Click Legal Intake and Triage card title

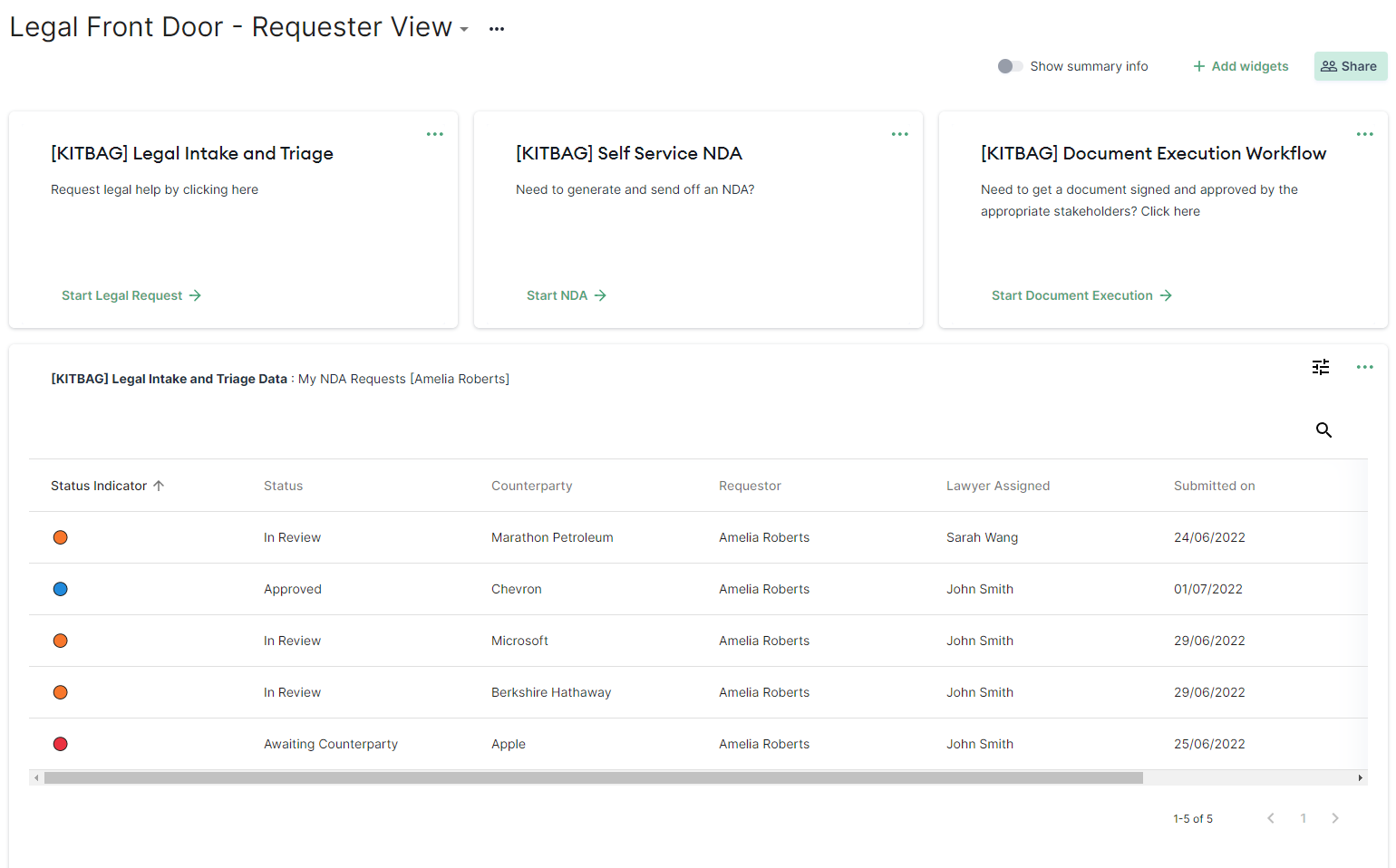pyautogui.click(x=192, y=153)
